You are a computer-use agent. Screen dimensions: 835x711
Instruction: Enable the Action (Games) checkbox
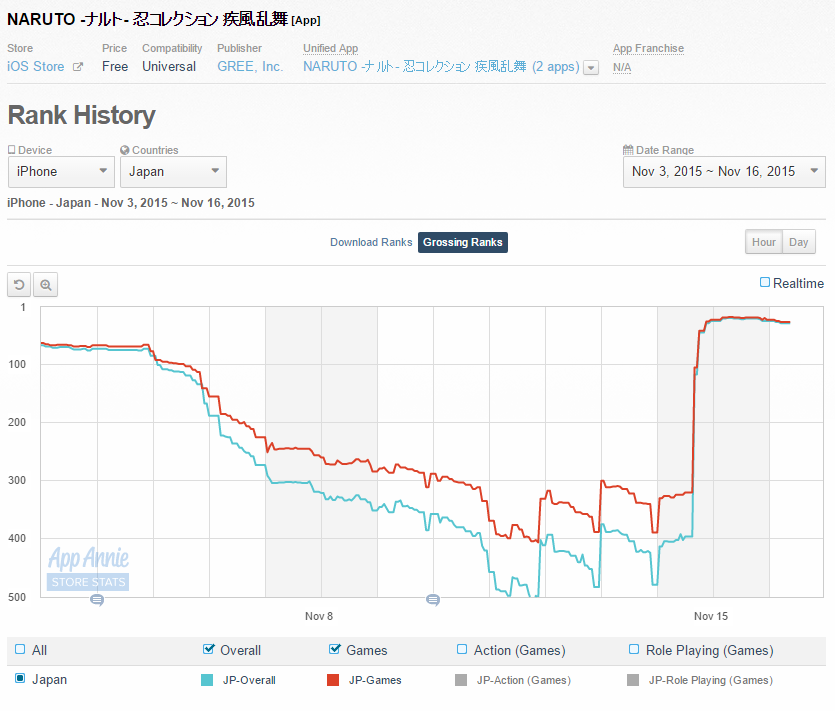pyautogui.click(x=462, y=649)
